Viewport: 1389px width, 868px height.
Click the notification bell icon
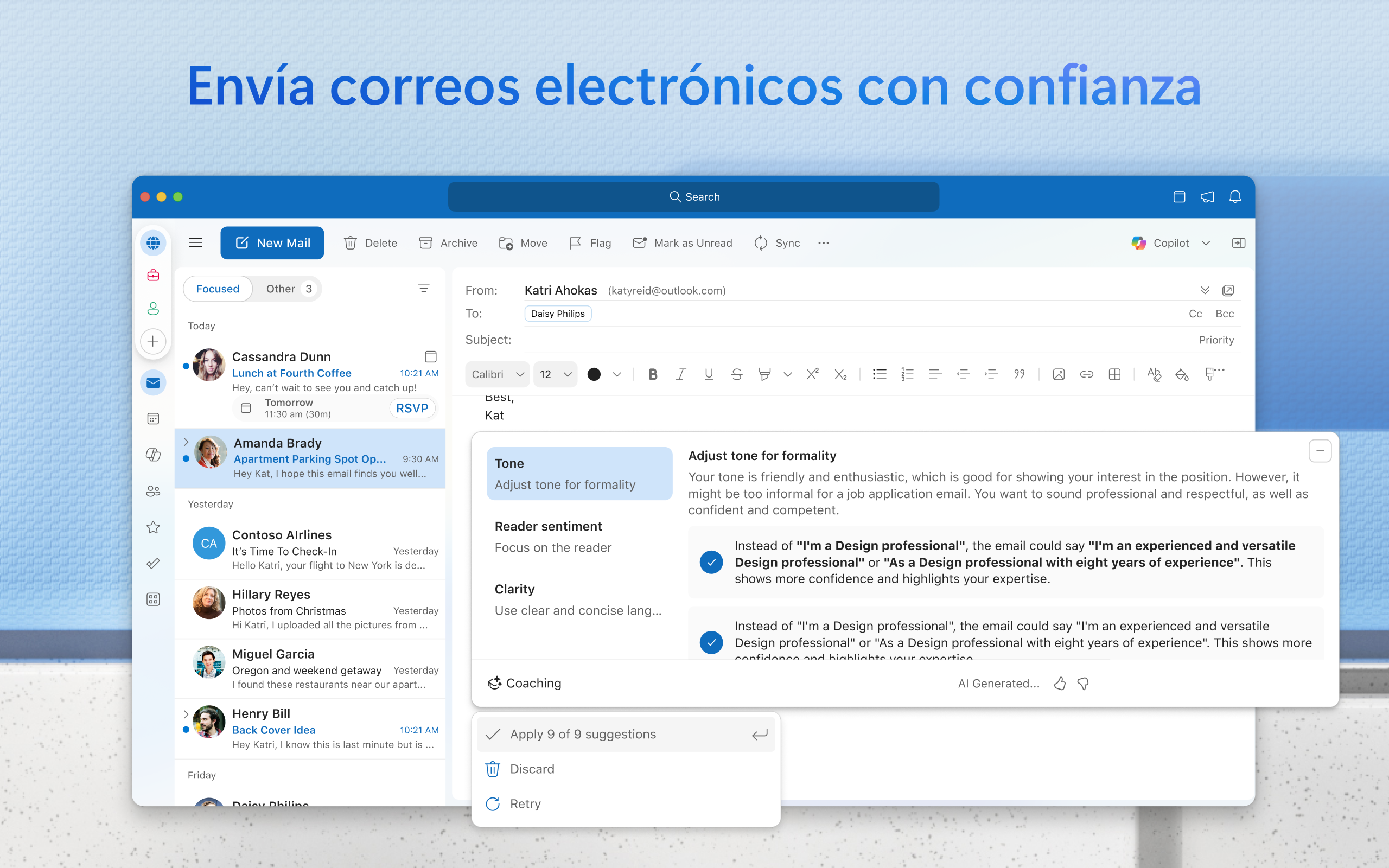(1235, 197)
